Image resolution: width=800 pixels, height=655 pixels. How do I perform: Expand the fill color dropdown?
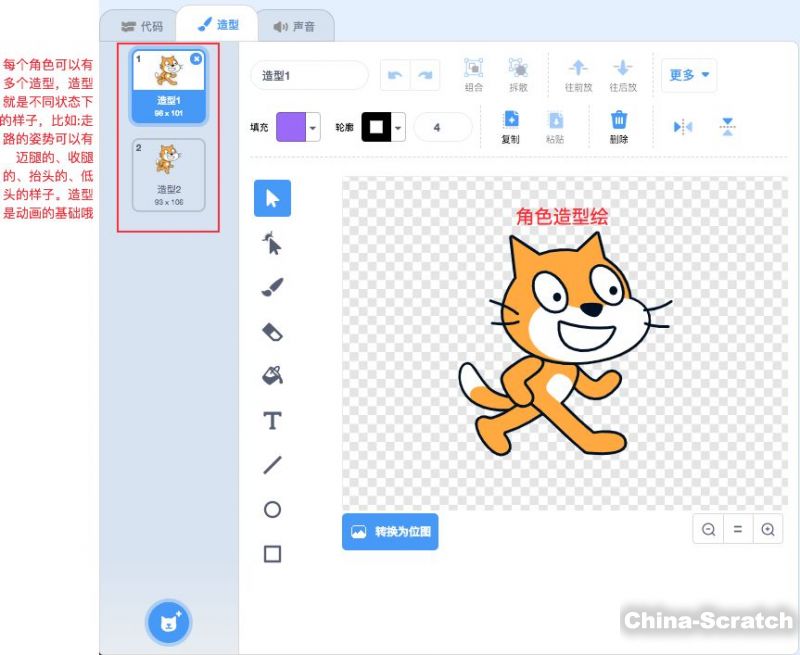coord(313,127)
